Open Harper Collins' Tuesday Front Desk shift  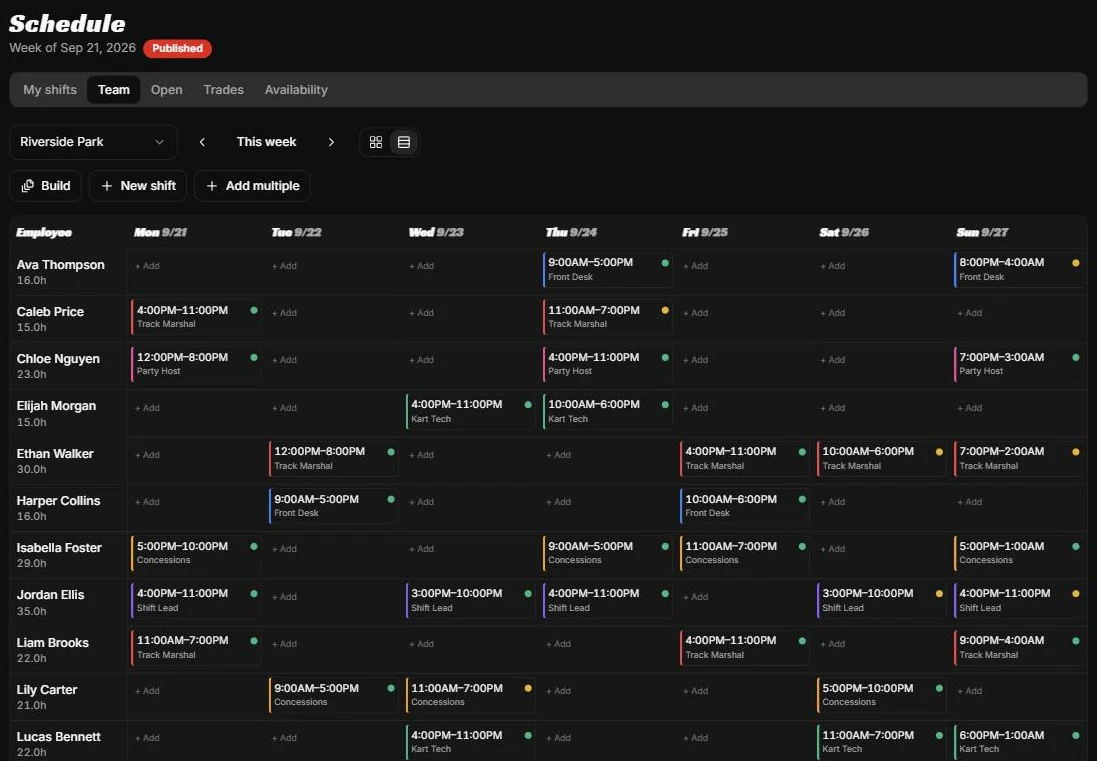click(x=333, y=506)
